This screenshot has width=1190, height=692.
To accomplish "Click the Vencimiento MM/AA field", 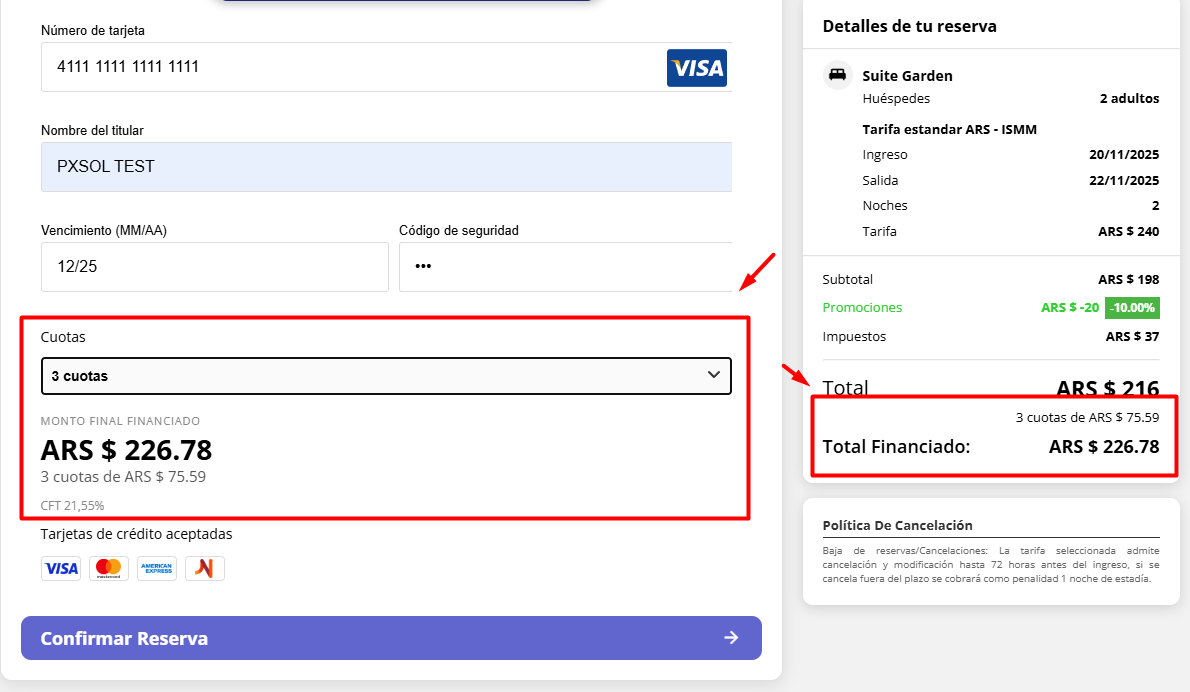I will [x=214, y=267].
